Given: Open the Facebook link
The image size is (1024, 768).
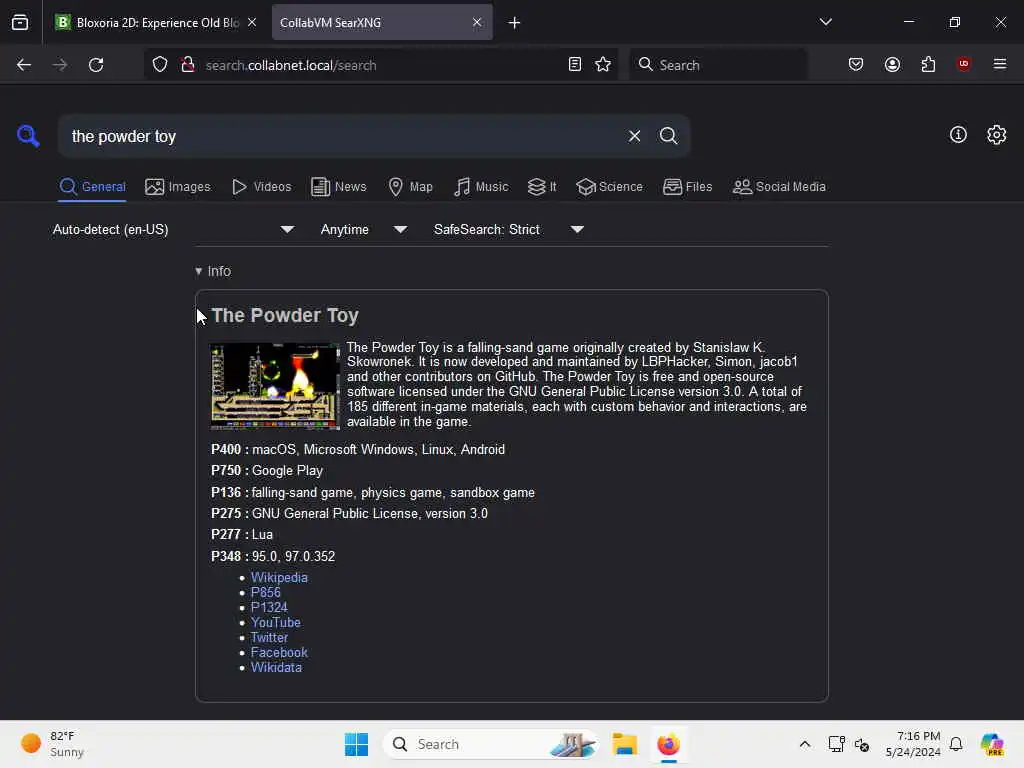Looking at the screenshot, I should 279,652.
